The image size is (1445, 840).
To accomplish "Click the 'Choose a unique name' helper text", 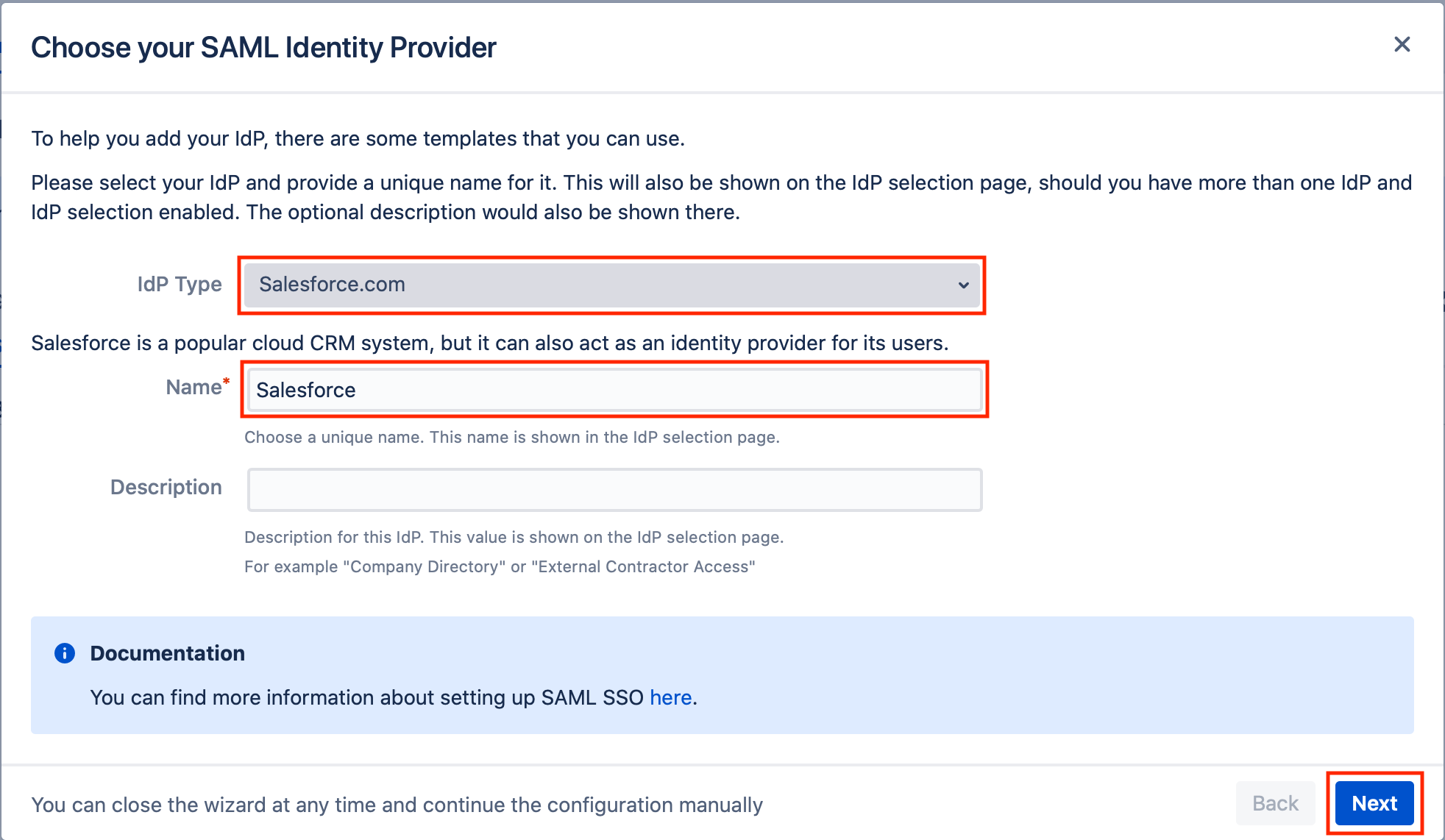I will (x=511, y=437).
